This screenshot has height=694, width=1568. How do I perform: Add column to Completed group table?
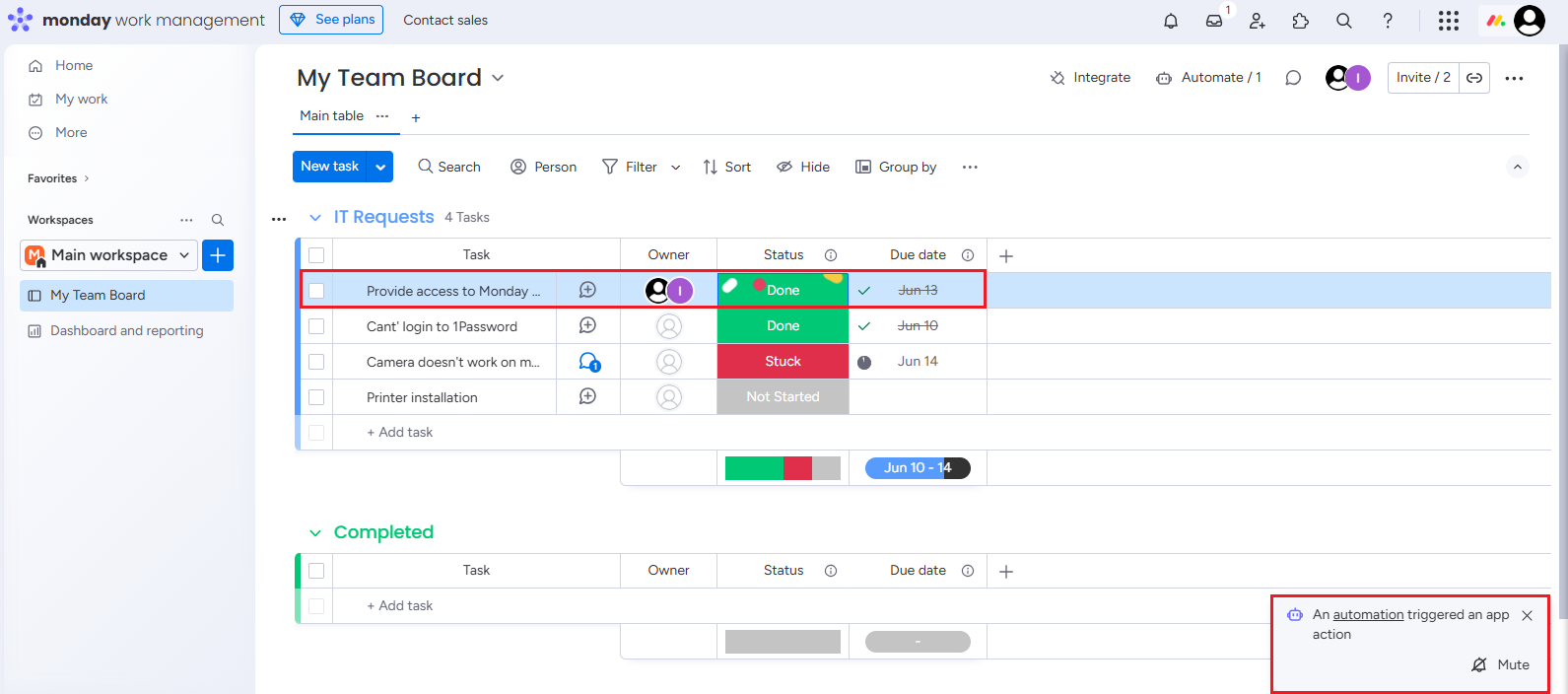(1006, 572)
